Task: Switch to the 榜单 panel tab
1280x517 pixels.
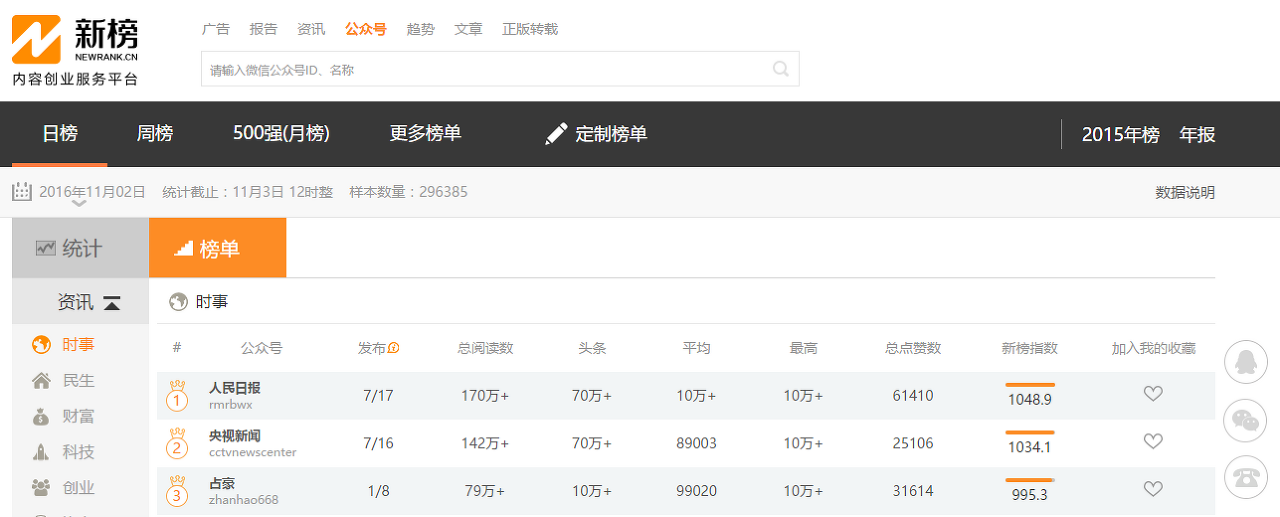Action: 217,248
